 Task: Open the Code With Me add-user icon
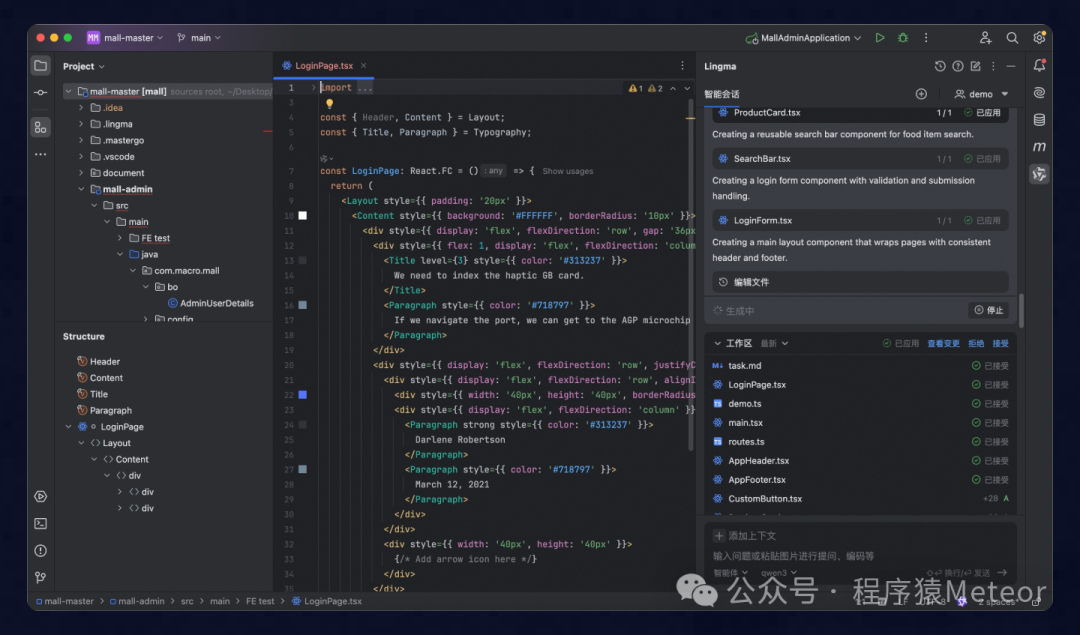986,38
